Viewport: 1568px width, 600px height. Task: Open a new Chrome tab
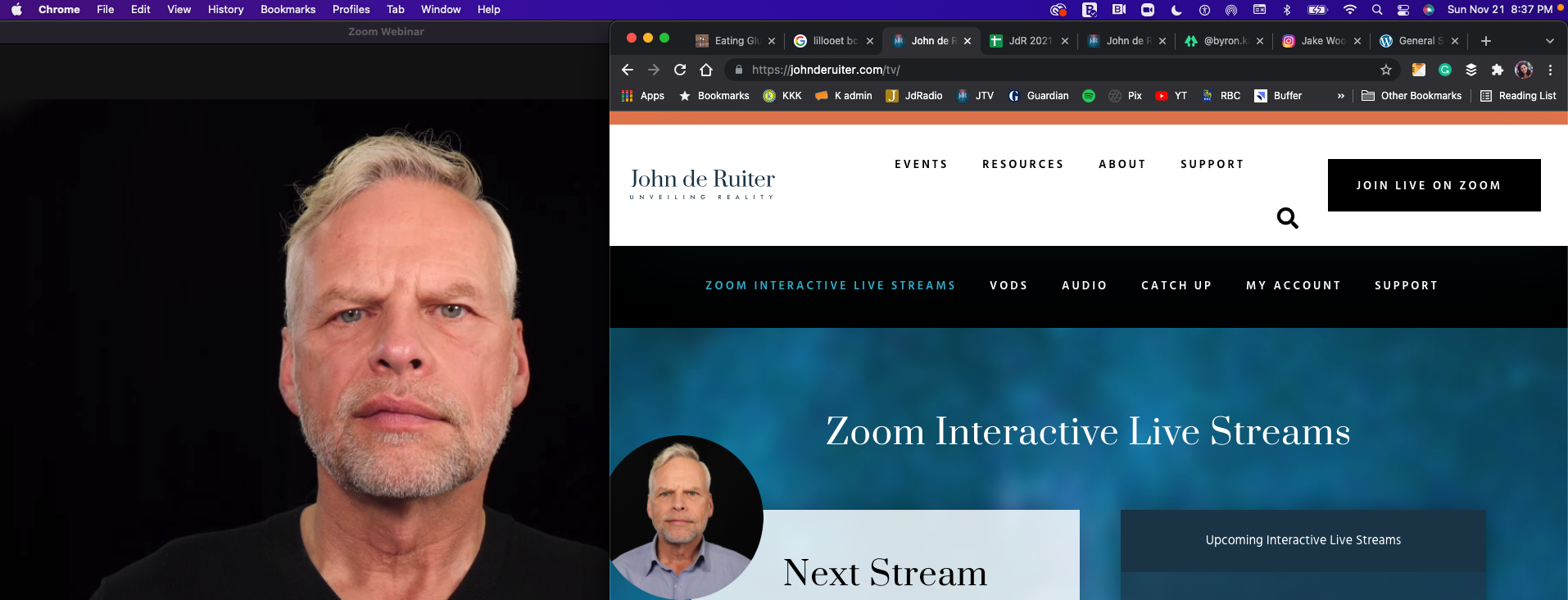1486,41
